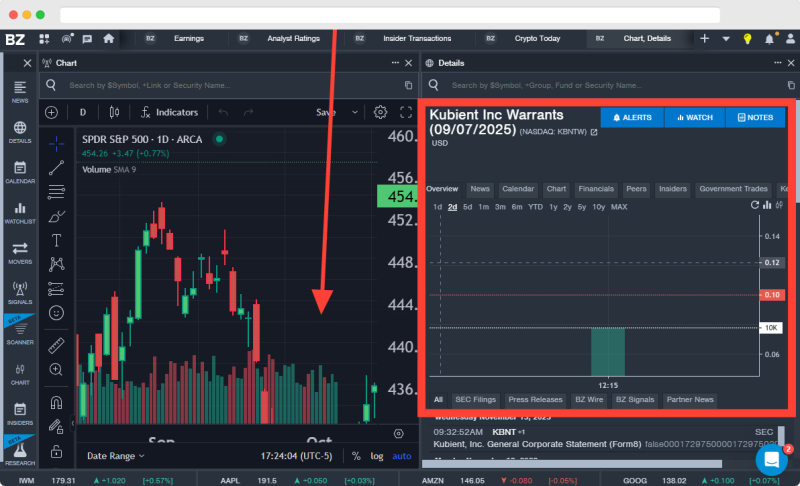The height and width of the screenshot is (486, 800).
Task: Open the emoji icon tool
Action: pyautogui.click(x=56, y=313)
